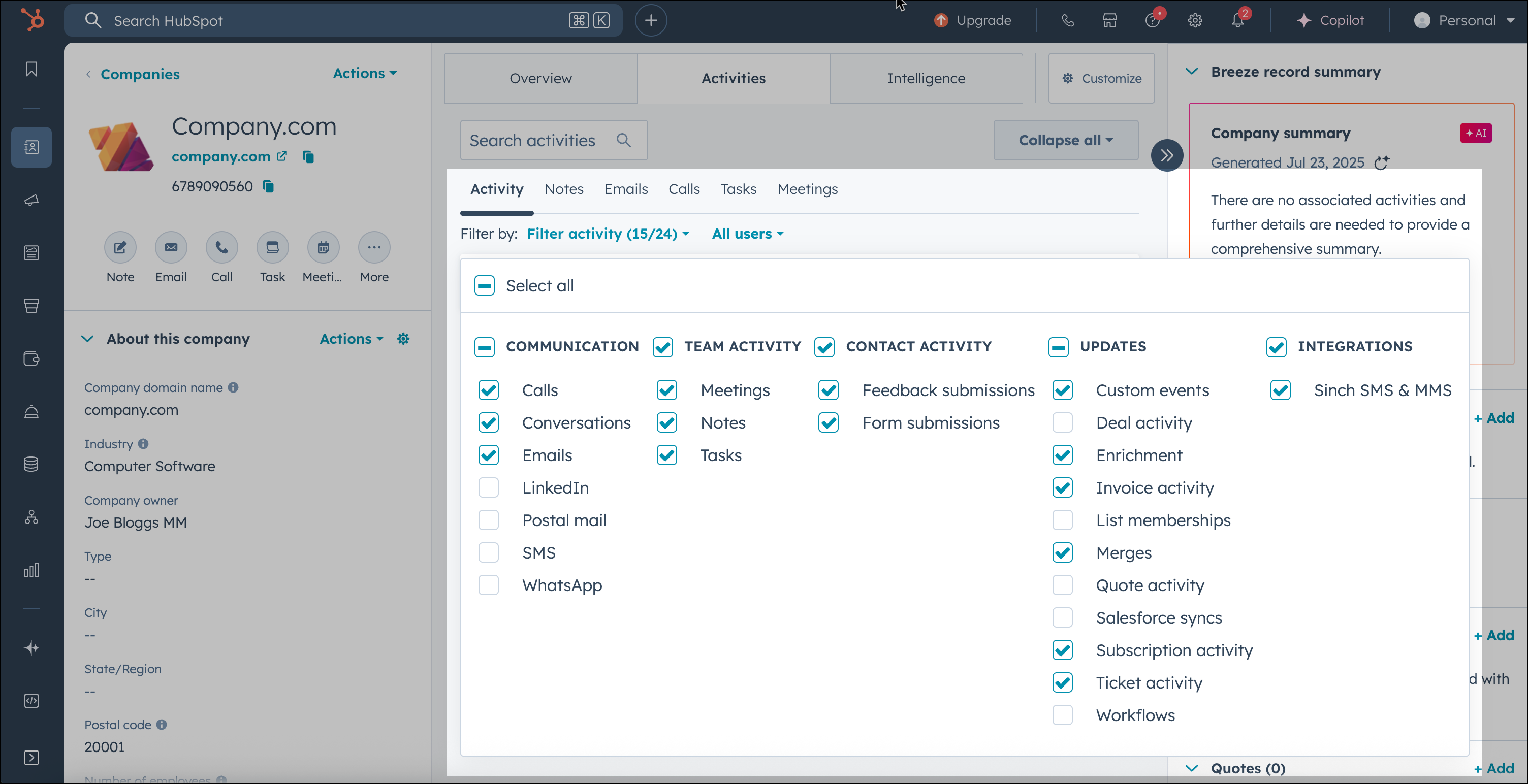
Task: Click the Collapse all button
Action: coord(1065,140)
